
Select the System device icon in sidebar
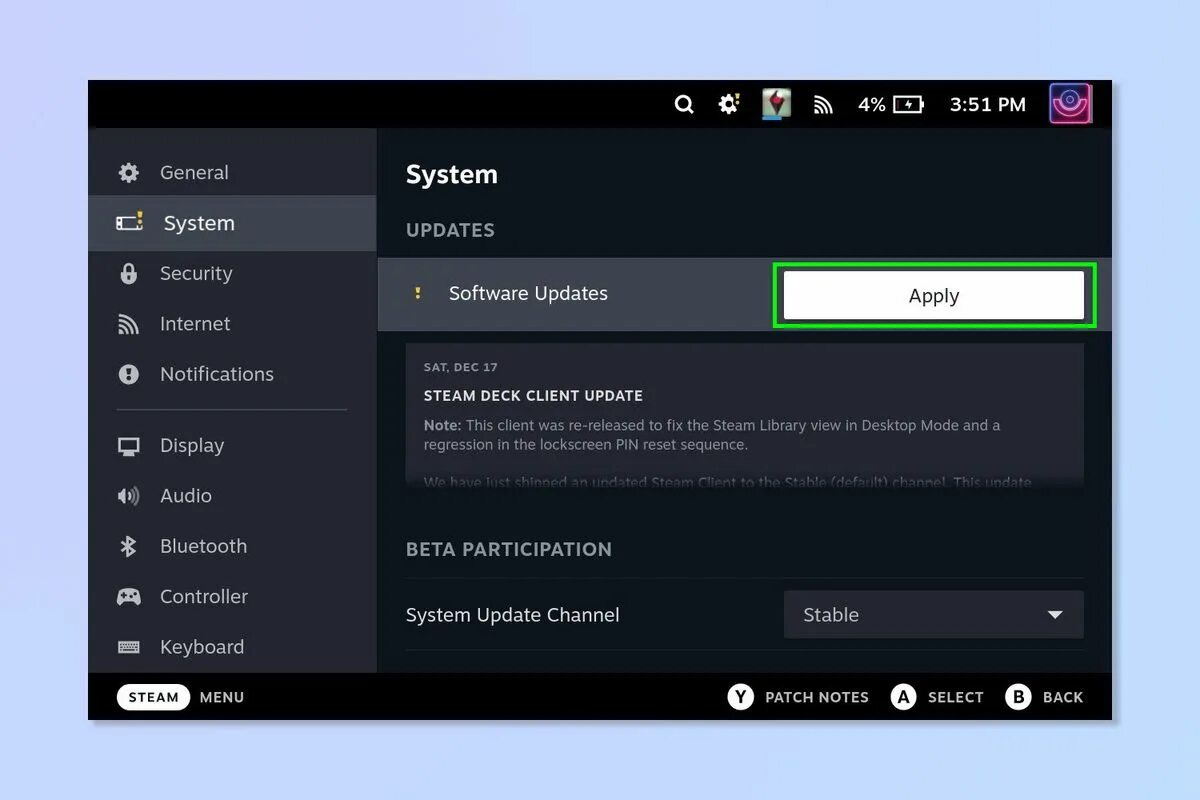(x=130, y=222)
